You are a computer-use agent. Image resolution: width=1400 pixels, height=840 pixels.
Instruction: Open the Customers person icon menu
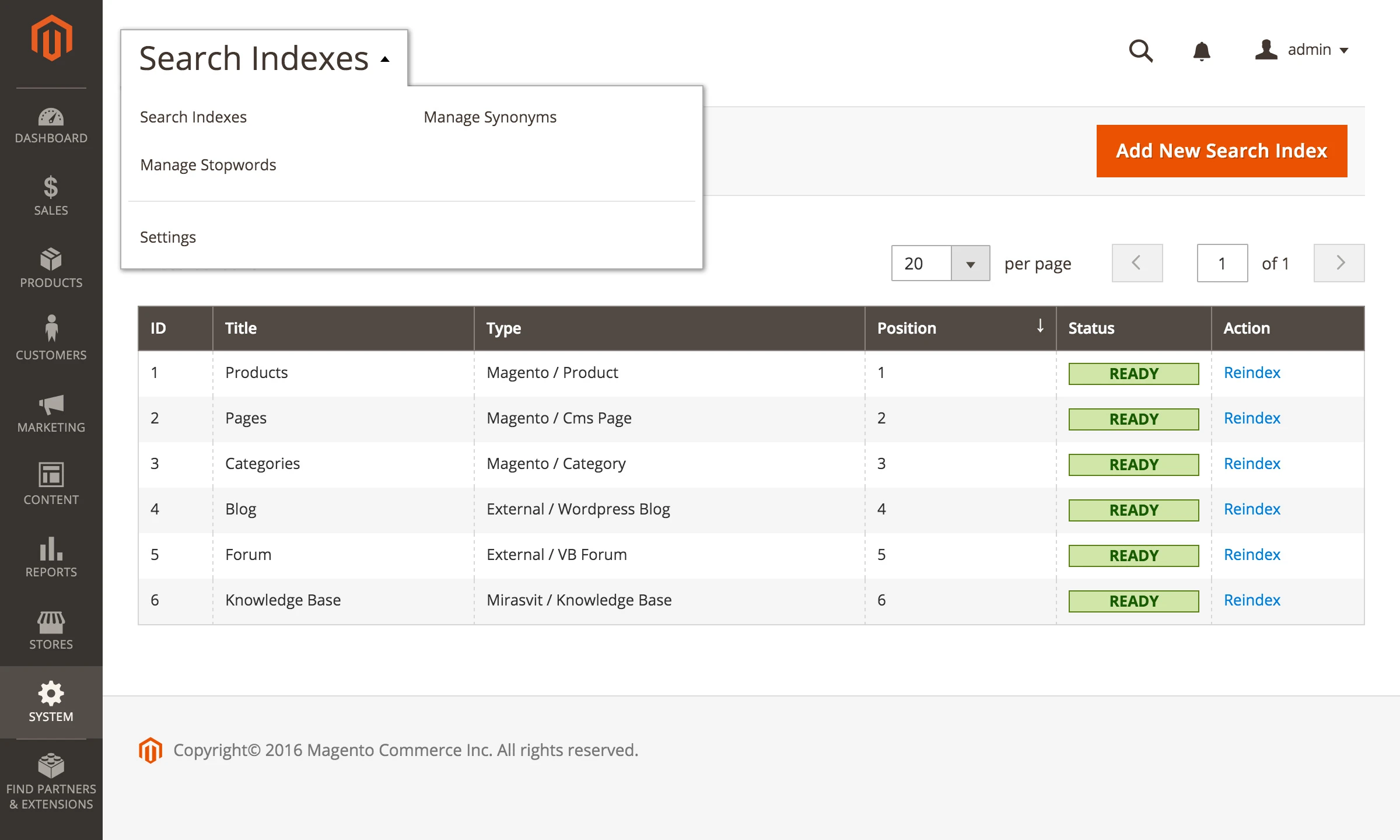click(x=51, y=338)
